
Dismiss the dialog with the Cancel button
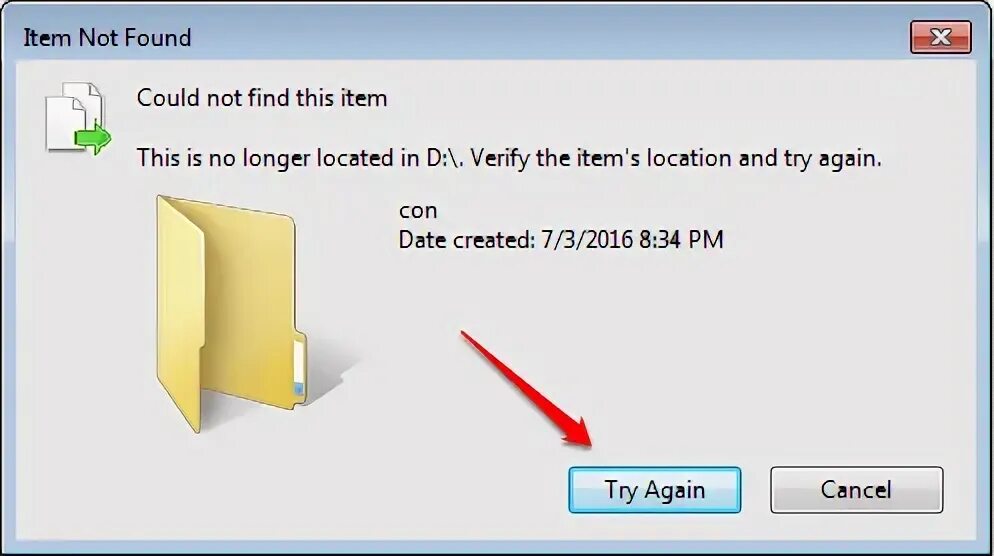click(x=856, y=490)
